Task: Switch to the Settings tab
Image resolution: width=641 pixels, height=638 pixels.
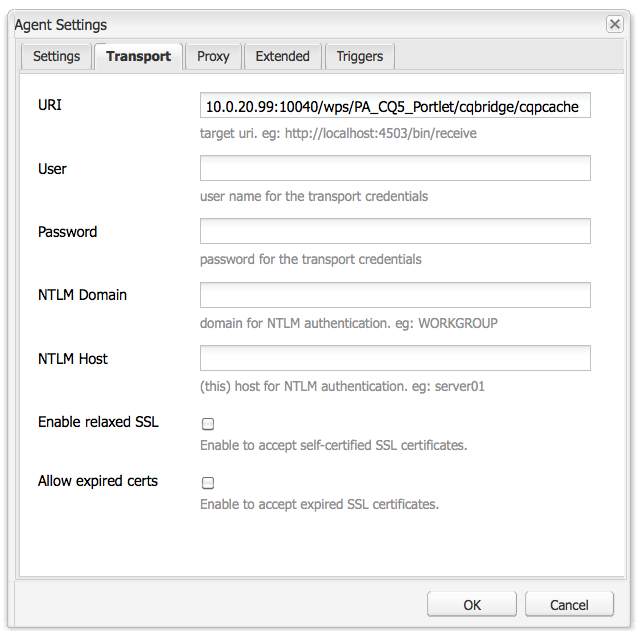Action: (56, 56)
